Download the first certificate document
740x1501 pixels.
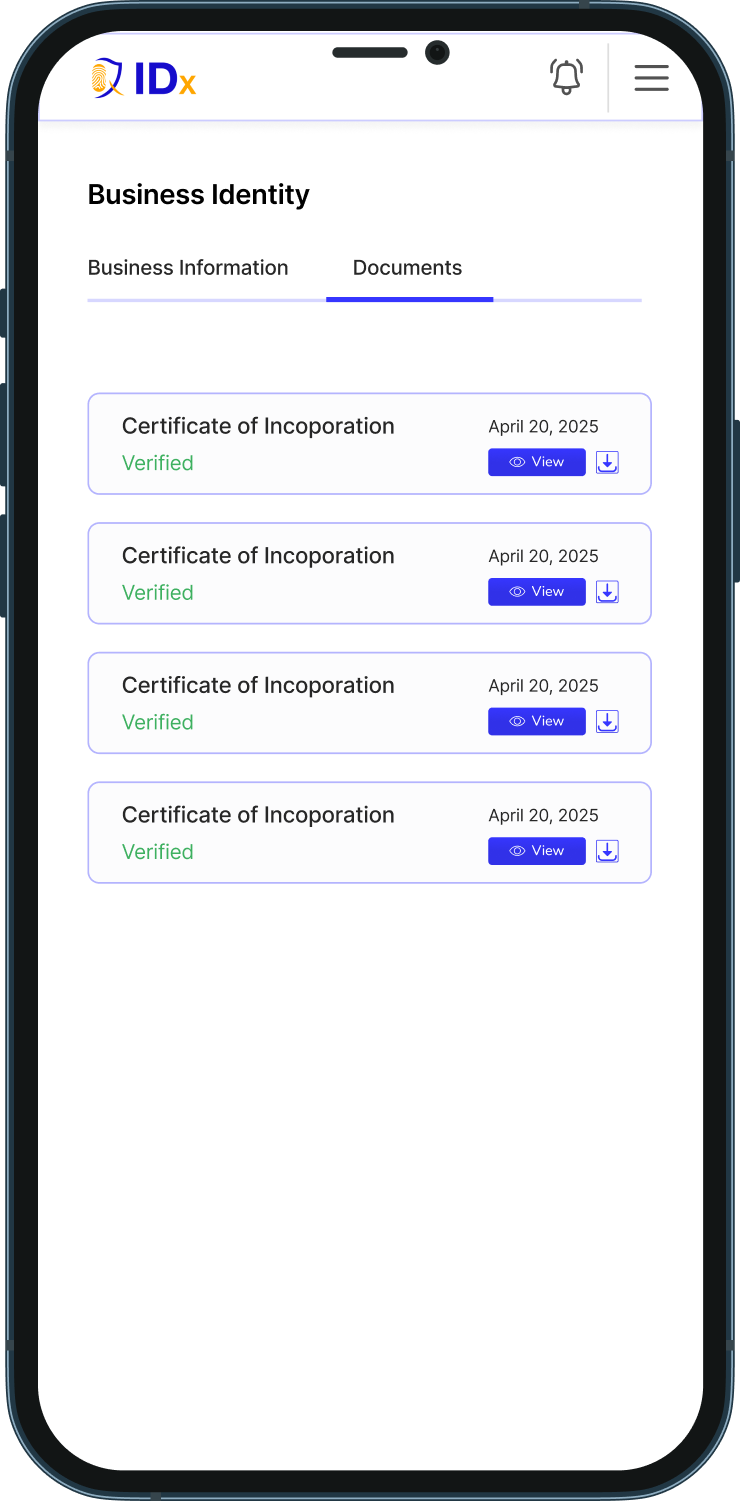click(607, 462)
